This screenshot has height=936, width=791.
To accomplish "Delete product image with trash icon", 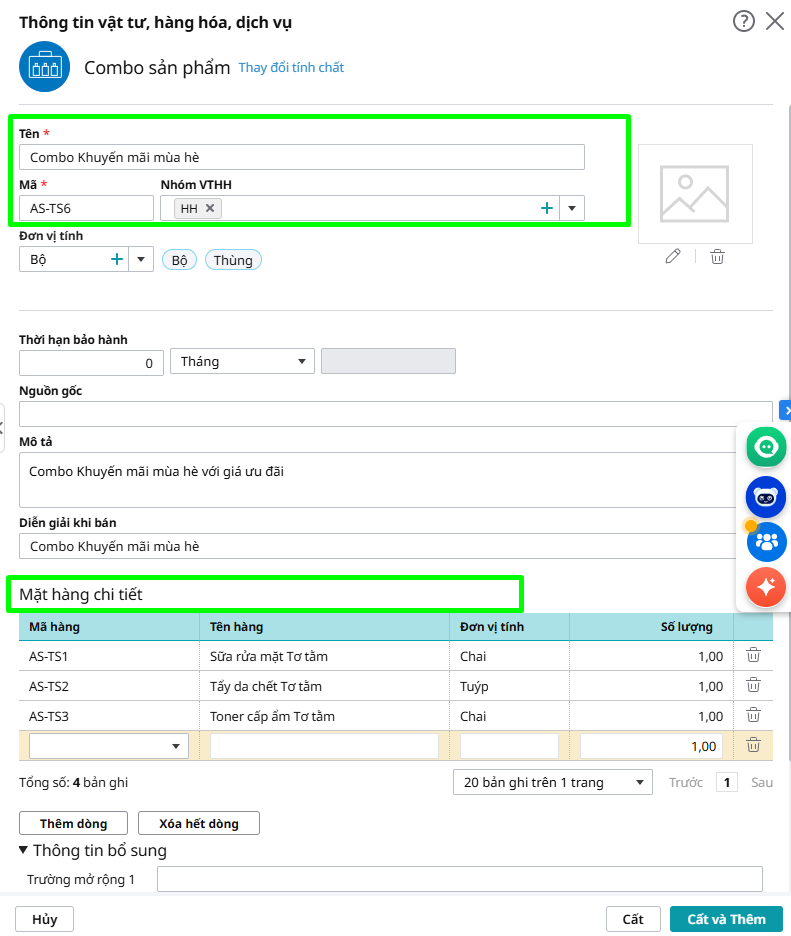I will pos(717,257).
